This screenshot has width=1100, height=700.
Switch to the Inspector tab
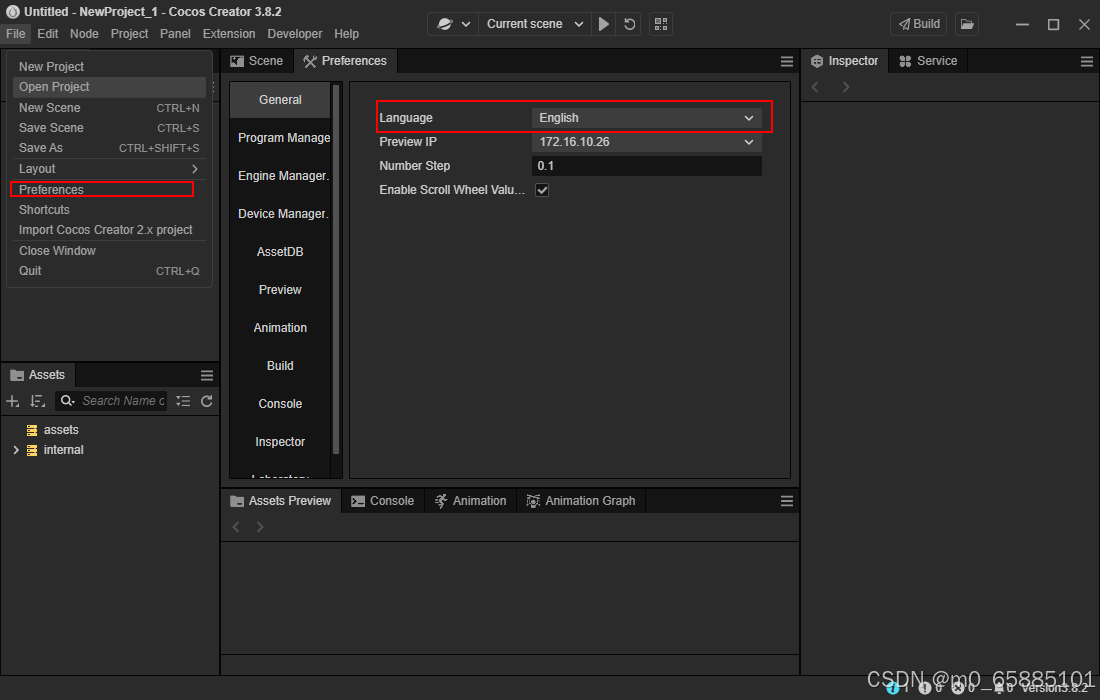pyautogui.click(x=845, y=61)
